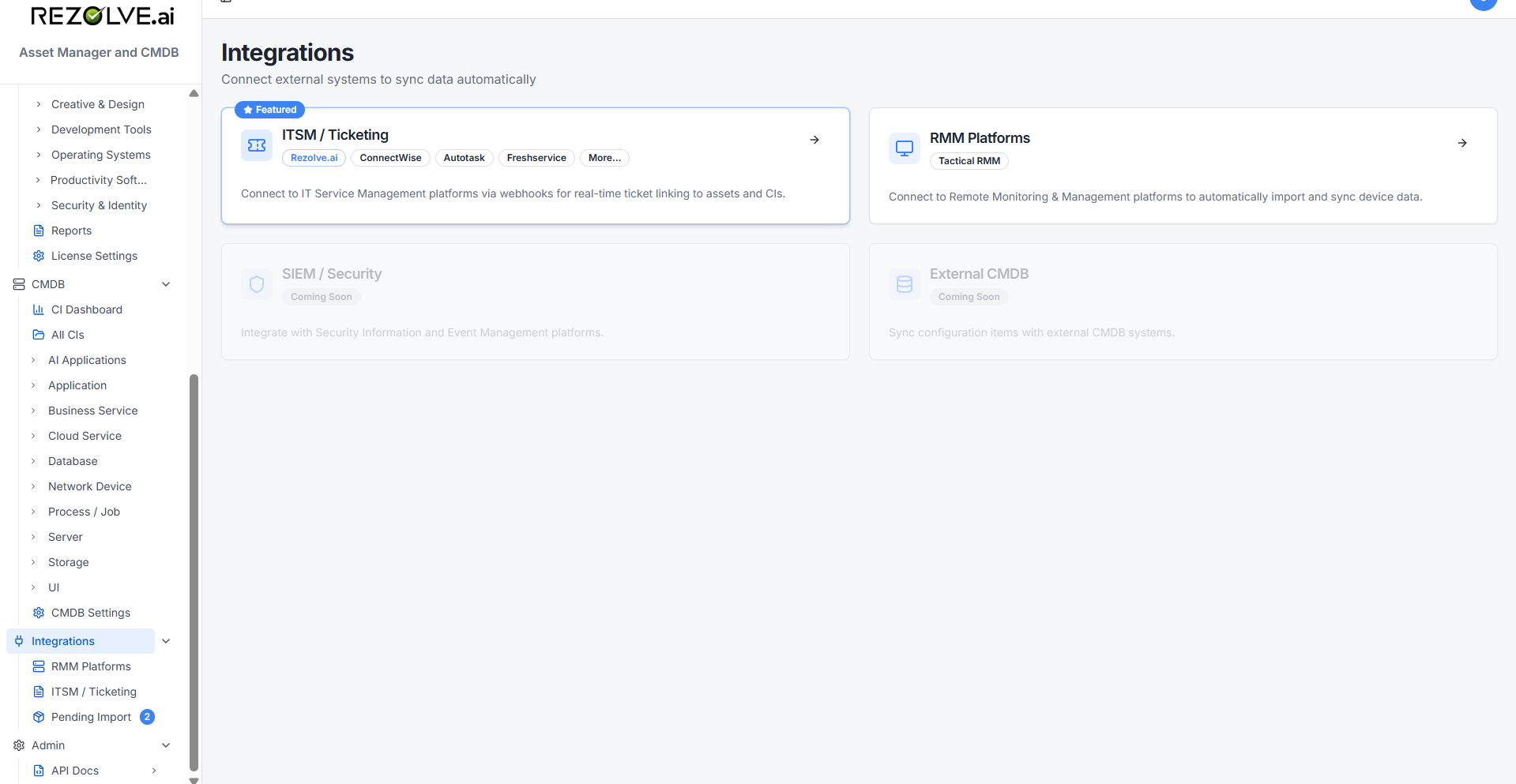Click the REZOLVE.ai logo
This screenshot has width=1516, height=784.
pos(103,16)
